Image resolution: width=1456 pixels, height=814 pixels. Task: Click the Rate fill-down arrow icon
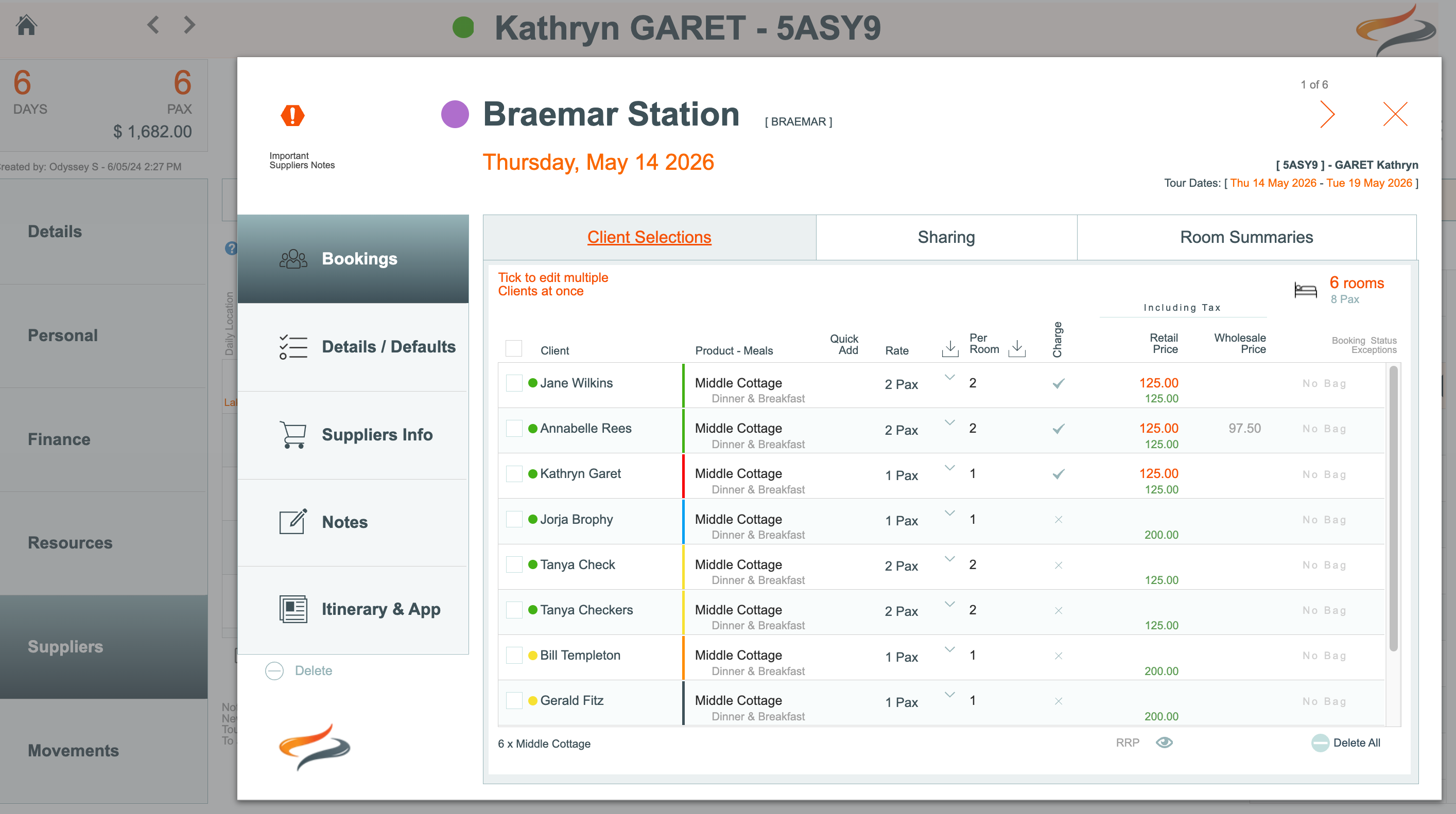pos(950,348)
